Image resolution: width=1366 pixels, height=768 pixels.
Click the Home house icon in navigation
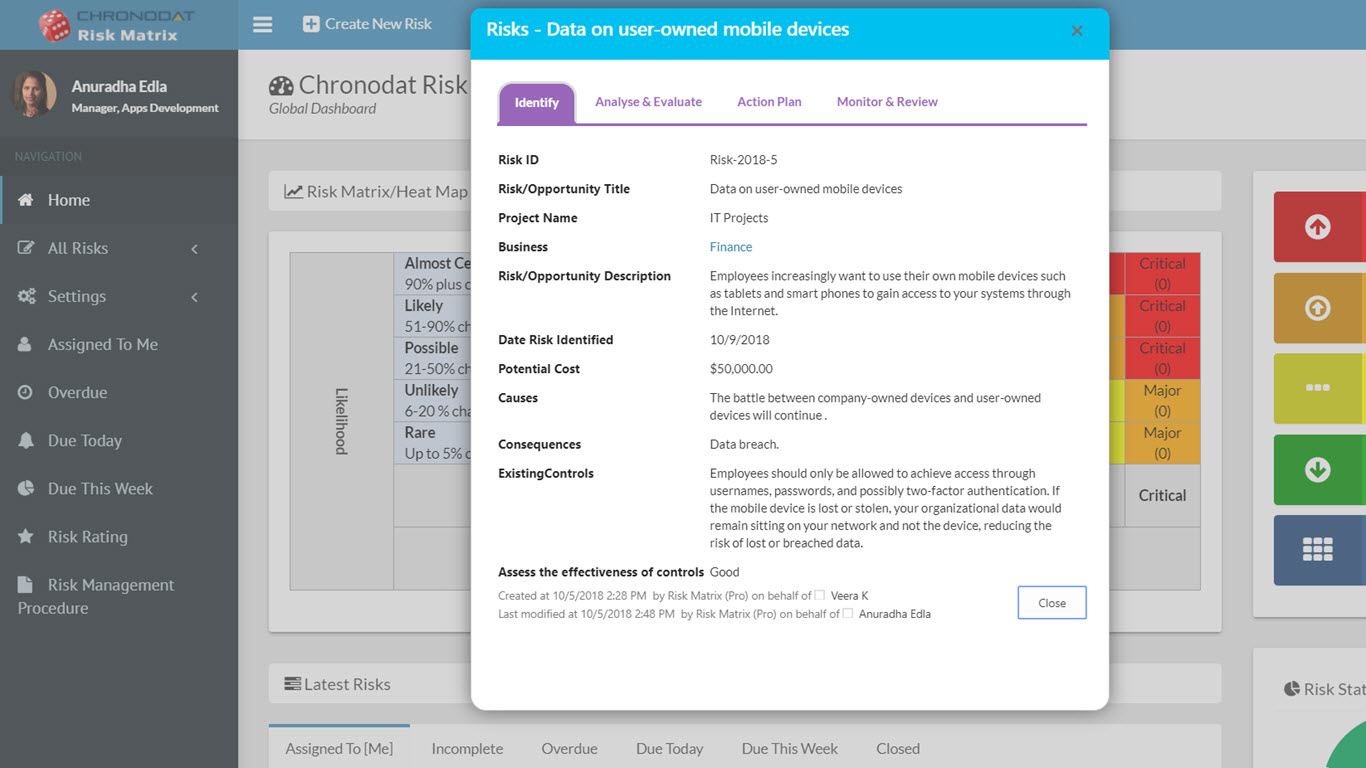coord(26,200)
